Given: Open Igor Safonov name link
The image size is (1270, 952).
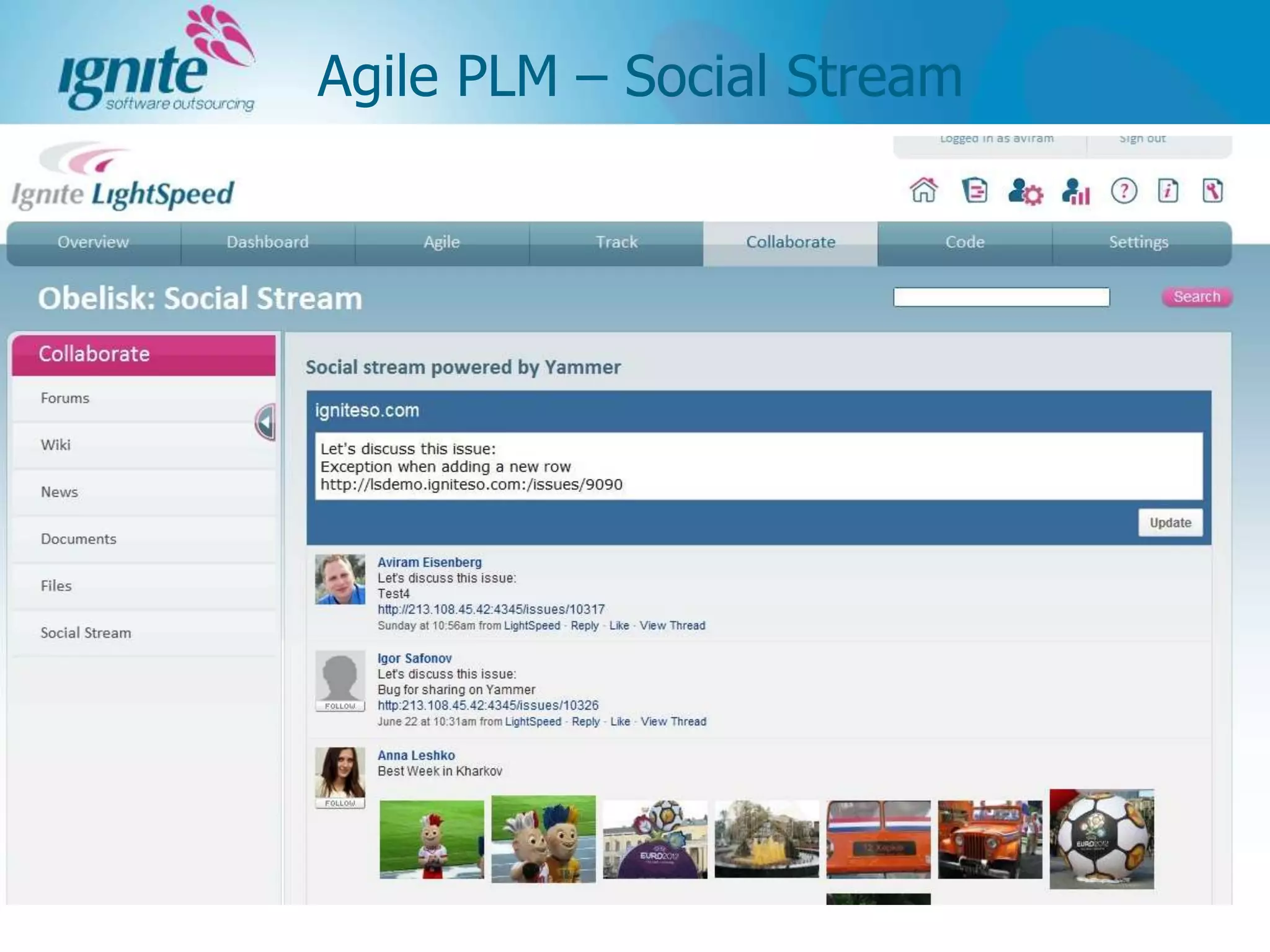Looking at the screenshot, I should [414, 658].
